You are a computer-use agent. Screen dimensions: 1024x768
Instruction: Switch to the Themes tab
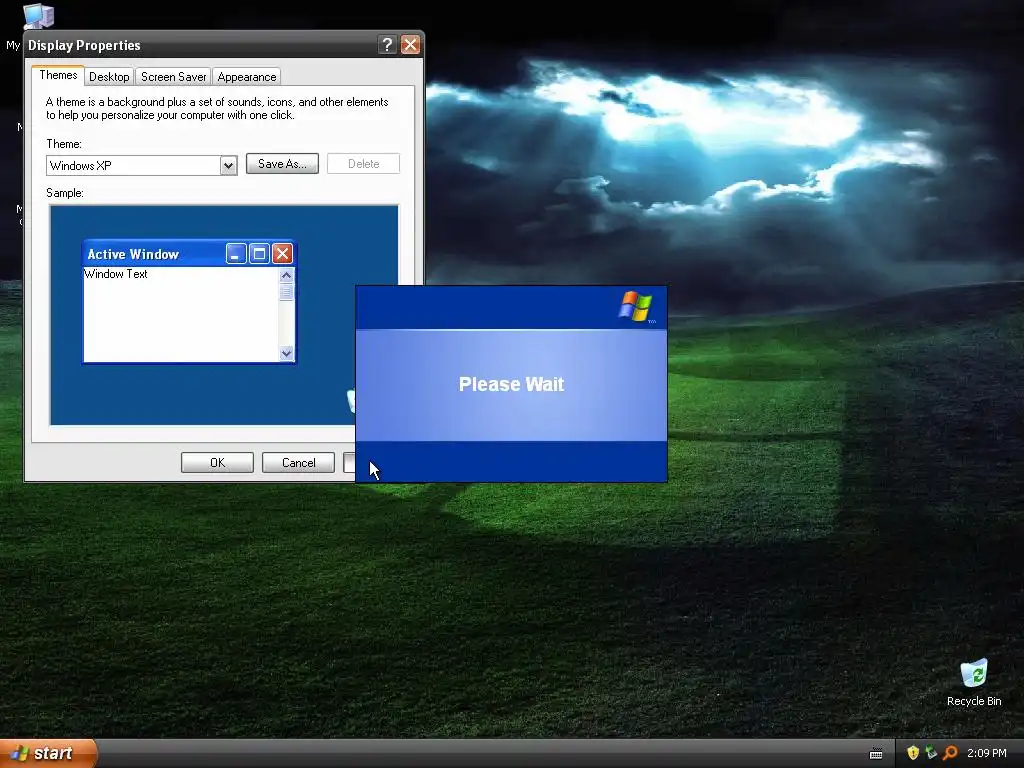click(58, 75)
